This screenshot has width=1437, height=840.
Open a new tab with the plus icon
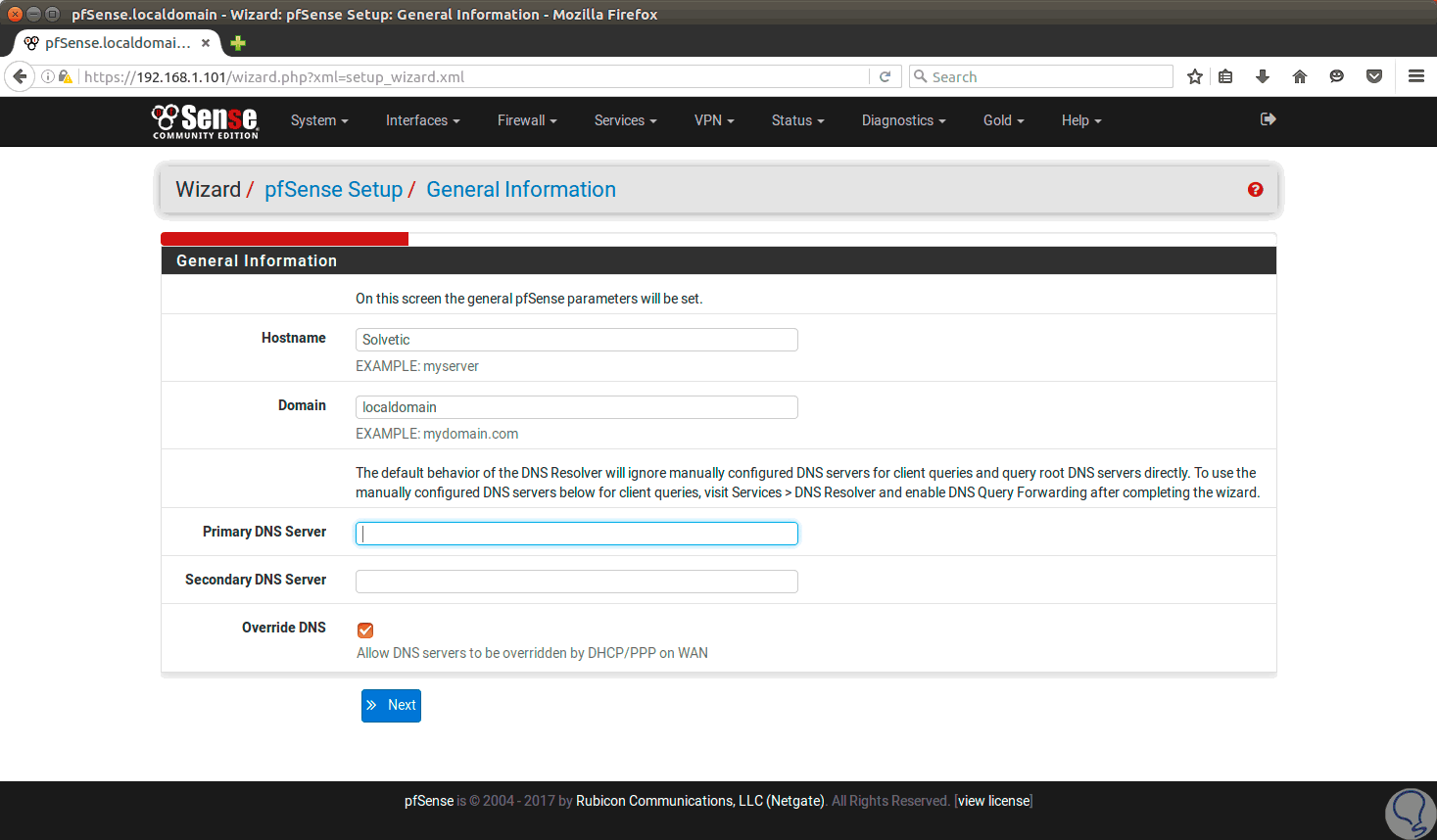pyautogui.click(x=238, y=43)
